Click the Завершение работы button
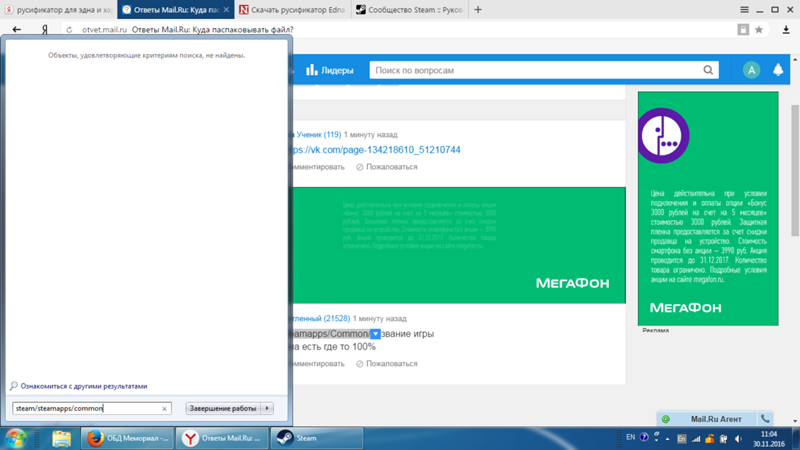Screen dimensions: 800x450 (x=223, y=408)
